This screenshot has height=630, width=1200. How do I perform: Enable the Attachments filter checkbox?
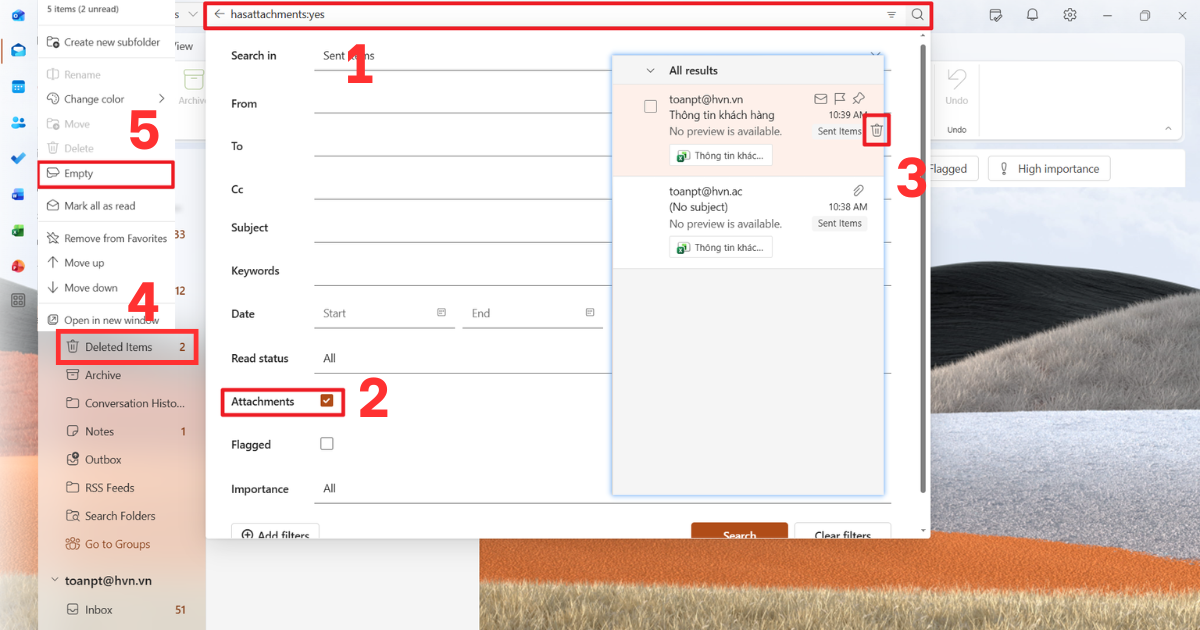(326, 400)
